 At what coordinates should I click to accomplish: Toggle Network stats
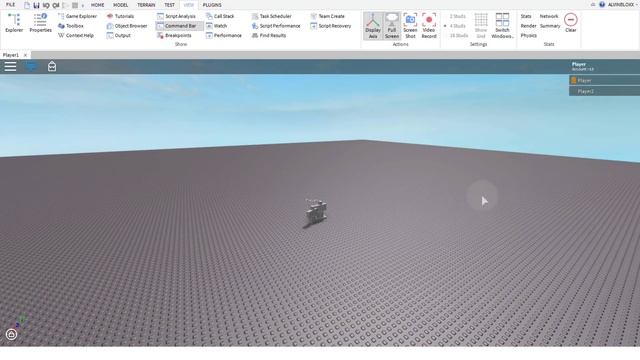pos(549,16)
